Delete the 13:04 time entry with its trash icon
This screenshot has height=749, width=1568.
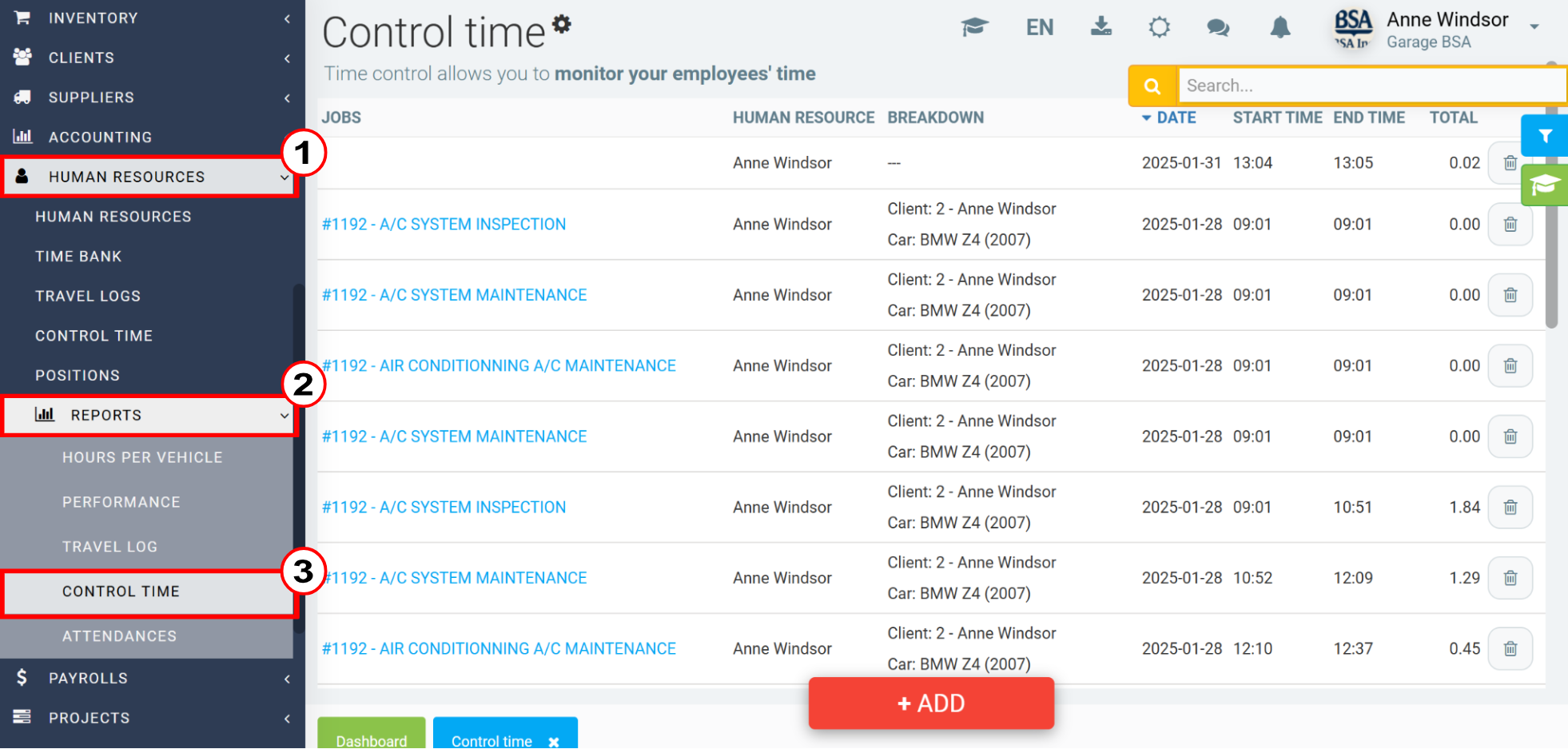[x=1510, y=163]
